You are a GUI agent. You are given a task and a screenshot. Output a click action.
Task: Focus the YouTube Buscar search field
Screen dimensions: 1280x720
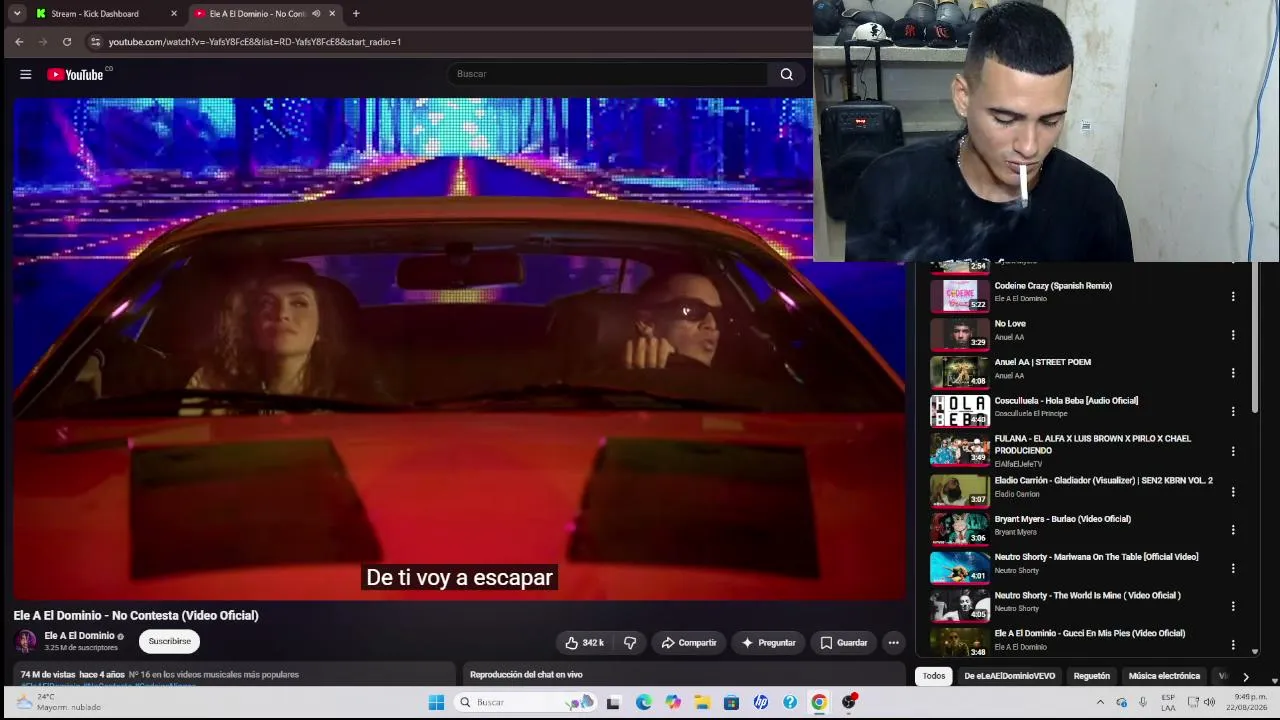point(607,74)
